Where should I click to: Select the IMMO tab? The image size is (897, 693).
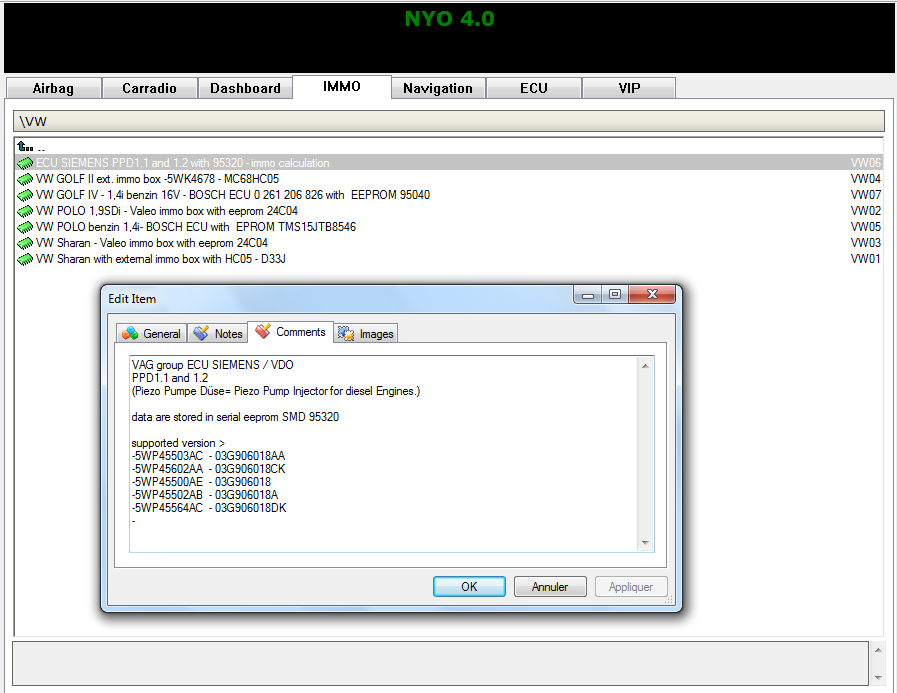(x=342, y=86)
